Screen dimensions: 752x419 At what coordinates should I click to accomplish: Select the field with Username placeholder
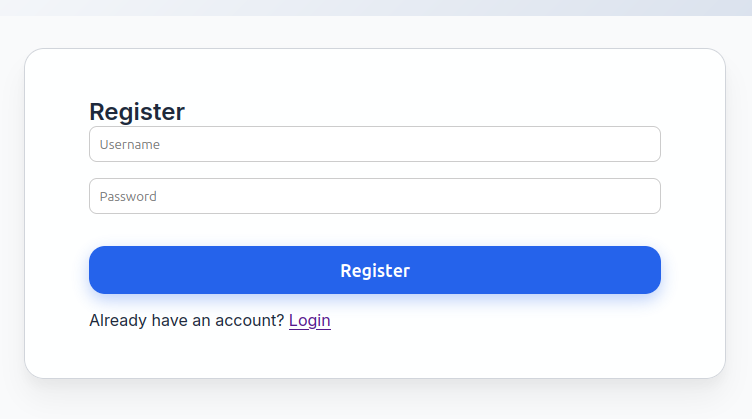pos(374,144)
